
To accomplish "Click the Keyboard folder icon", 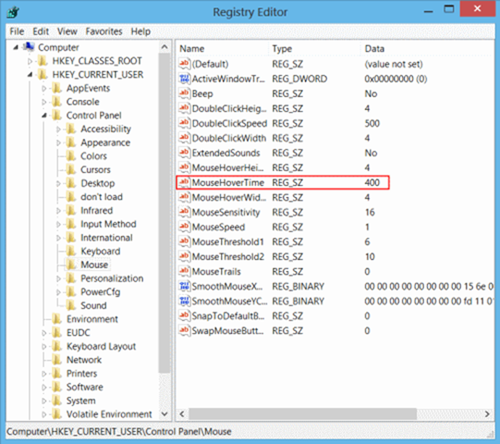I will coord(71,251).
